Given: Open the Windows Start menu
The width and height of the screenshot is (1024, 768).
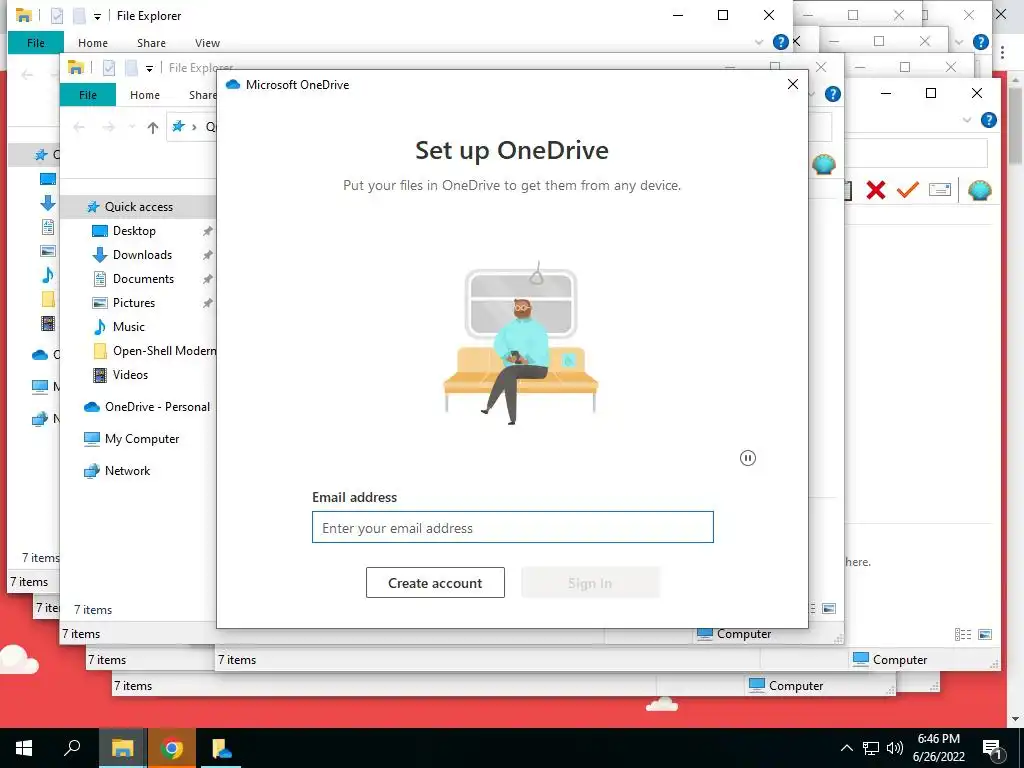Looking at the screenshot, I should (24, 748).
